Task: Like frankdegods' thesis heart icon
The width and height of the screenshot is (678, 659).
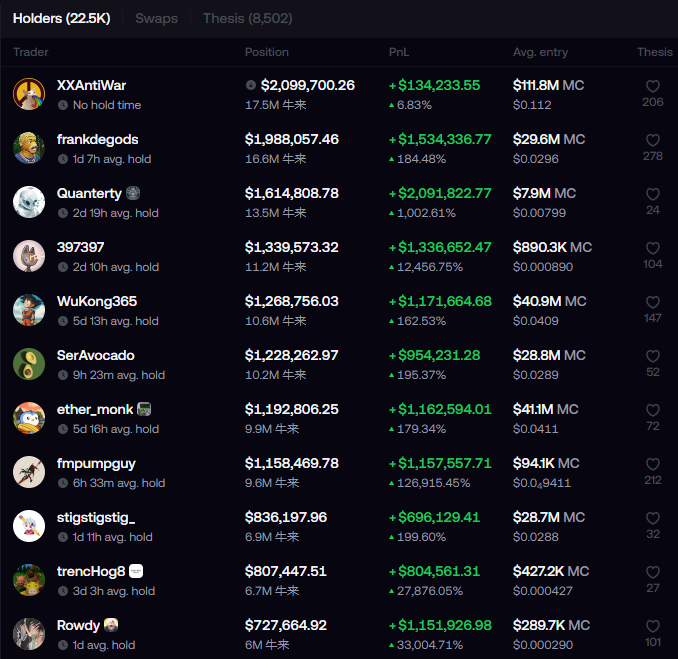Action: pos(652,140)
